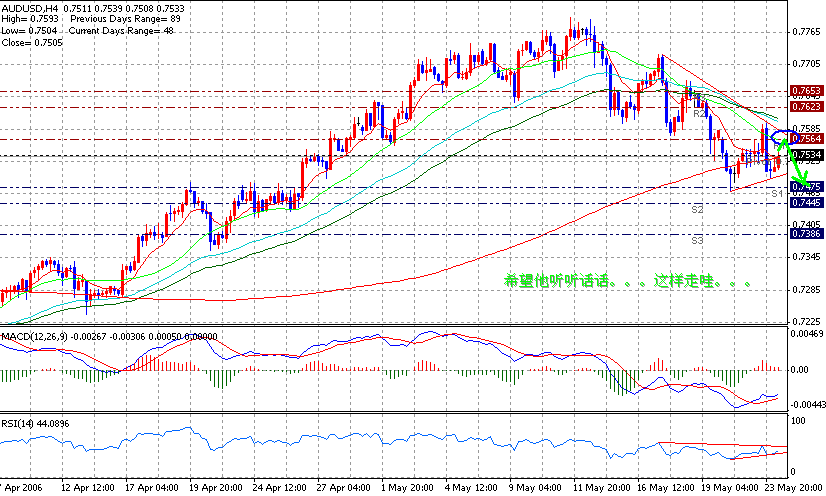Screen dimensions: 826x496
Task: Click the '4 May 12:00' date label
Action: [x=471, y=488]
